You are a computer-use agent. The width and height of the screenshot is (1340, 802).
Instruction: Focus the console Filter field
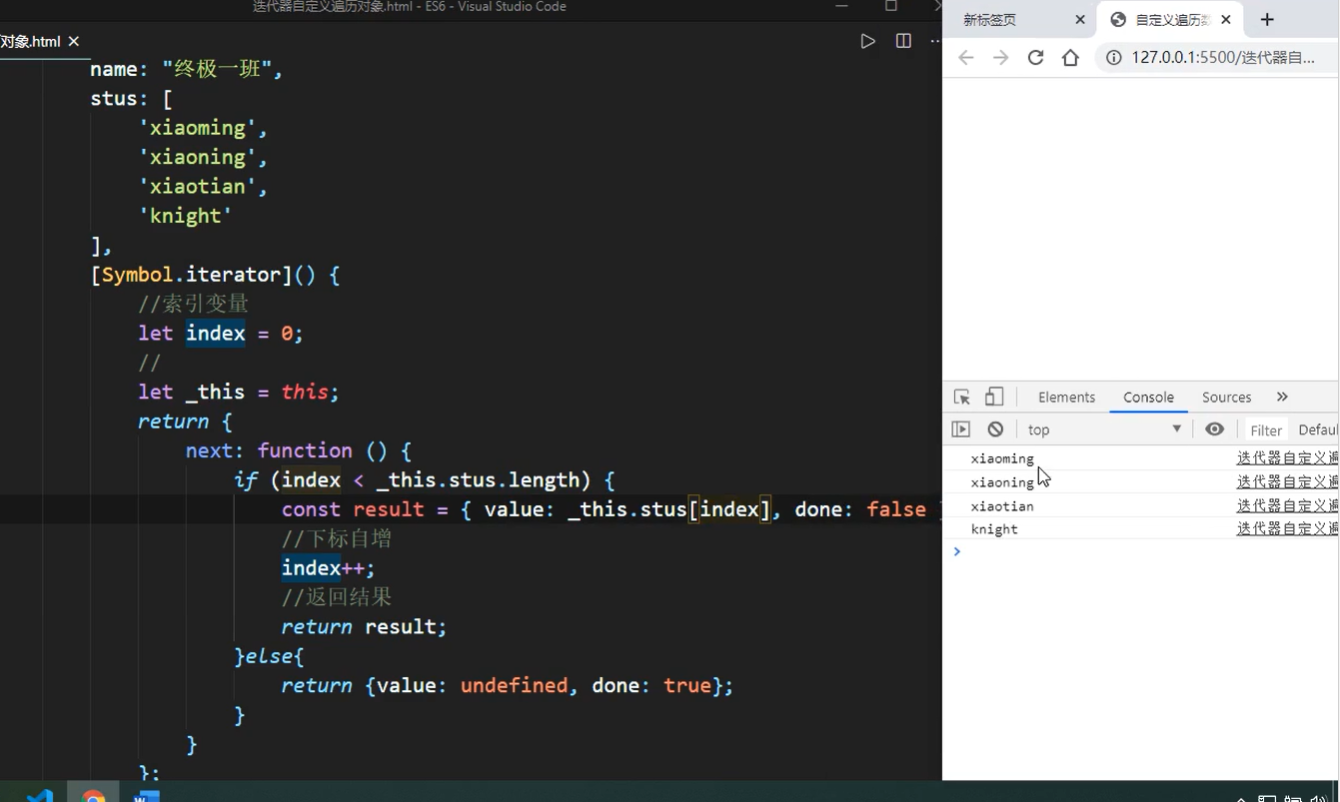[x=1266, y=430]
